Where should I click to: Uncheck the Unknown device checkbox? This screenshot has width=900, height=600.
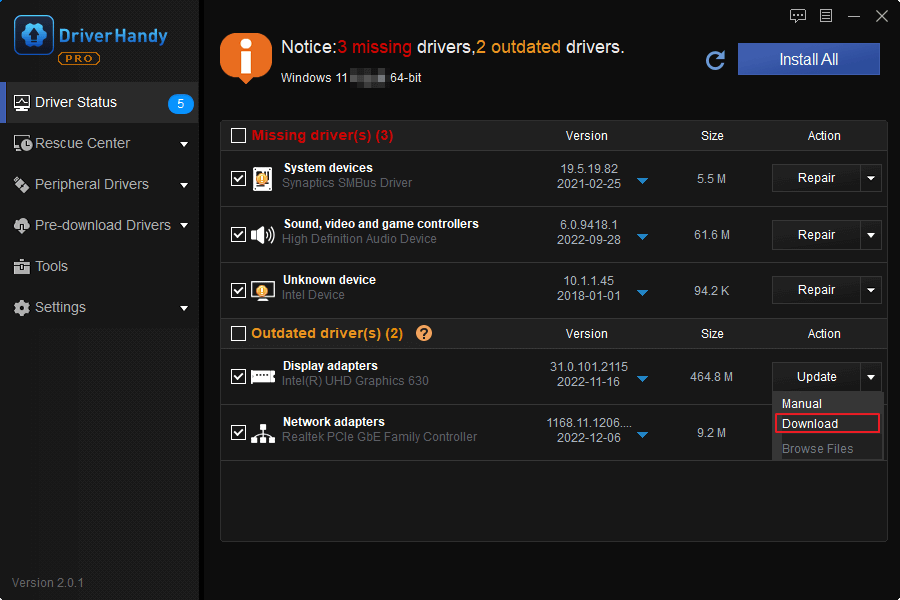click(x=238, y=291)
